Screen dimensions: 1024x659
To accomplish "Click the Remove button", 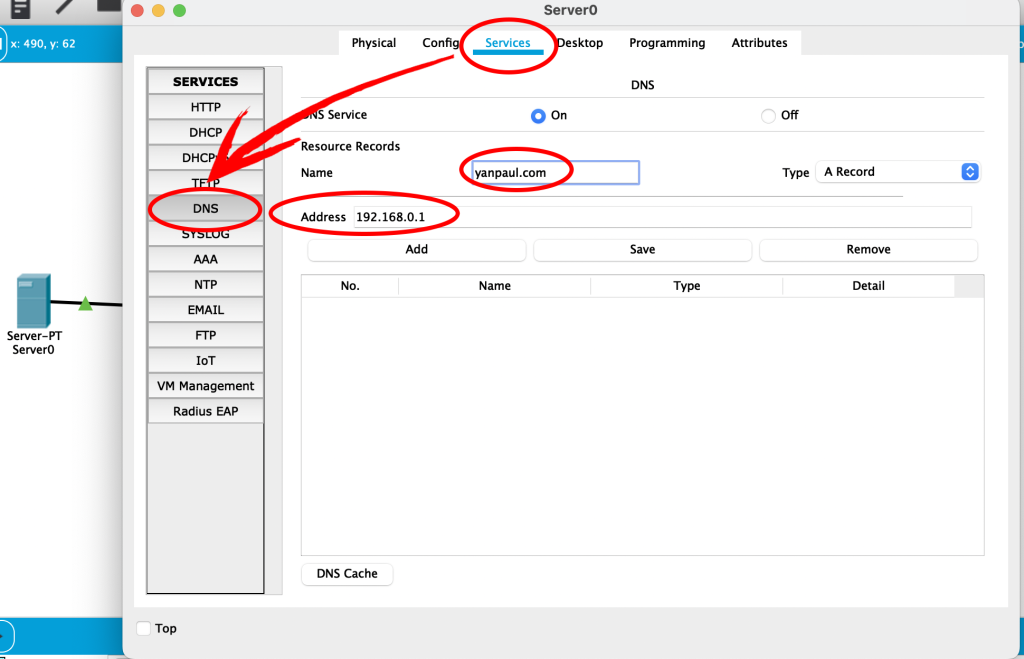I will (868, 250).
